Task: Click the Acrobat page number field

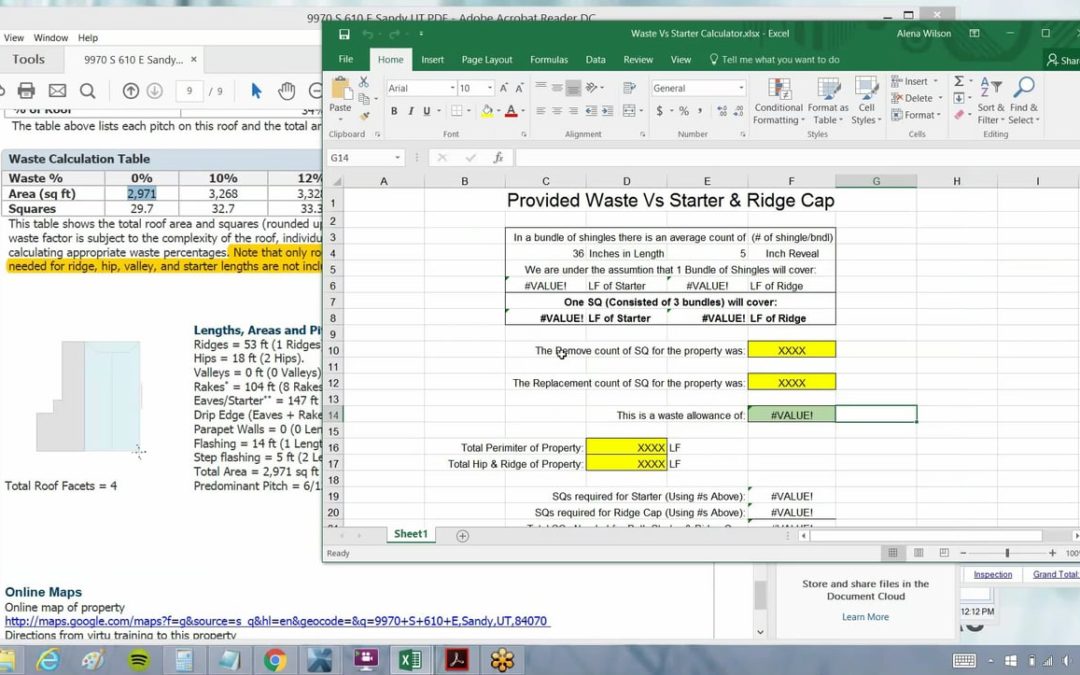Action: (x=189, y=91)
